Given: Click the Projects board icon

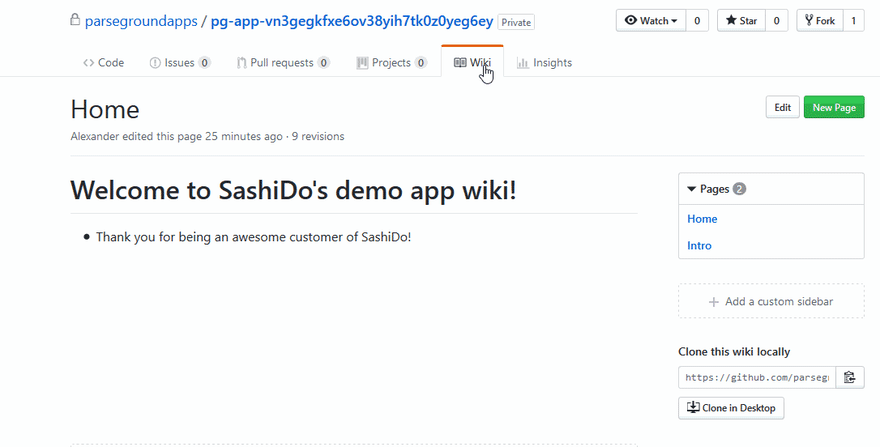Looking at the screenshot, I should point(362,63).
